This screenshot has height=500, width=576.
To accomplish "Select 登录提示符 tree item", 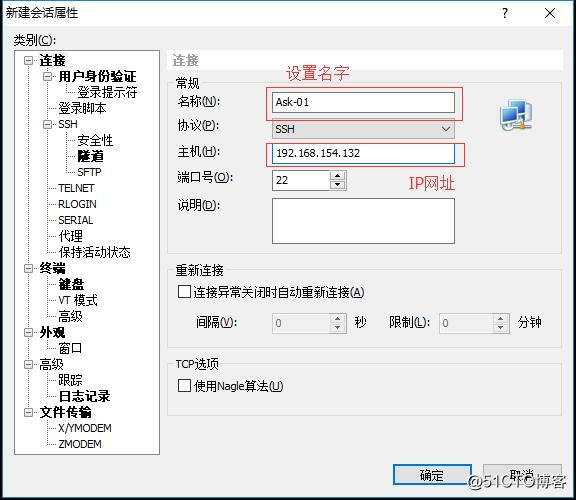I will coord(107,92).
